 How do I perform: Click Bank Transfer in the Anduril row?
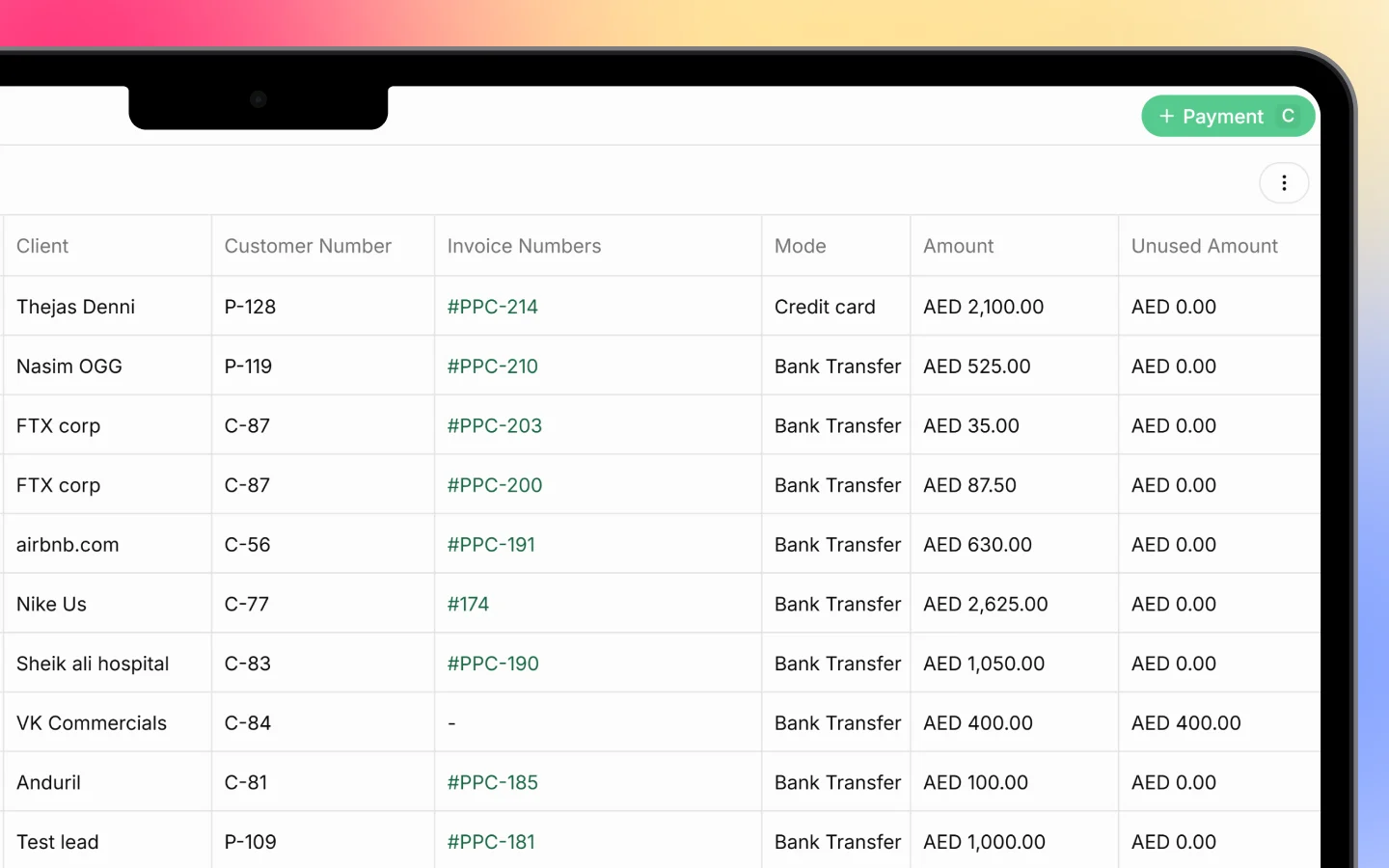coord(837,782)
